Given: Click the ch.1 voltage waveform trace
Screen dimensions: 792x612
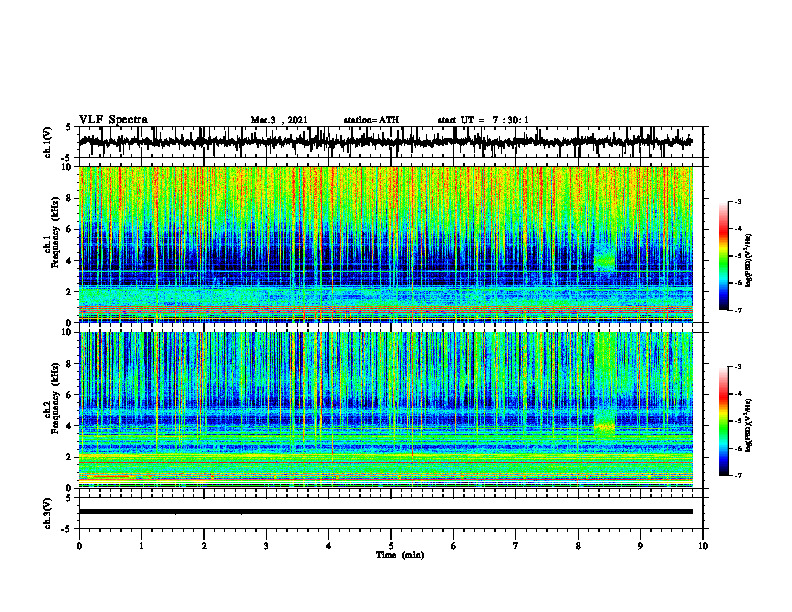Looking at the screenshot, I should pos(385,142).
